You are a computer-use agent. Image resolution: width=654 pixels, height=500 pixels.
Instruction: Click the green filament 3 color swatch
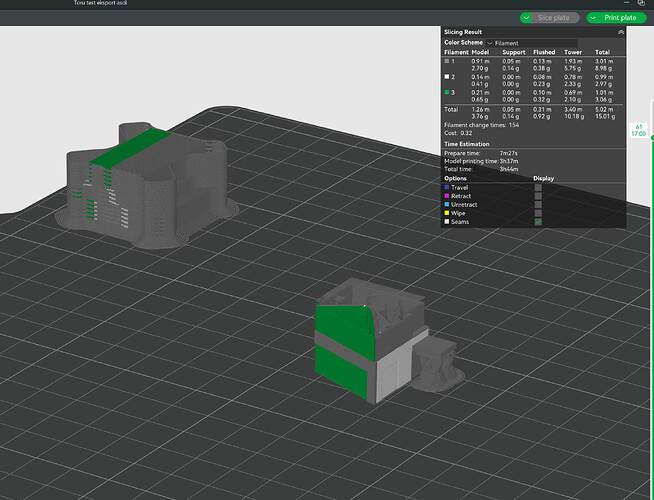(447, 92)
